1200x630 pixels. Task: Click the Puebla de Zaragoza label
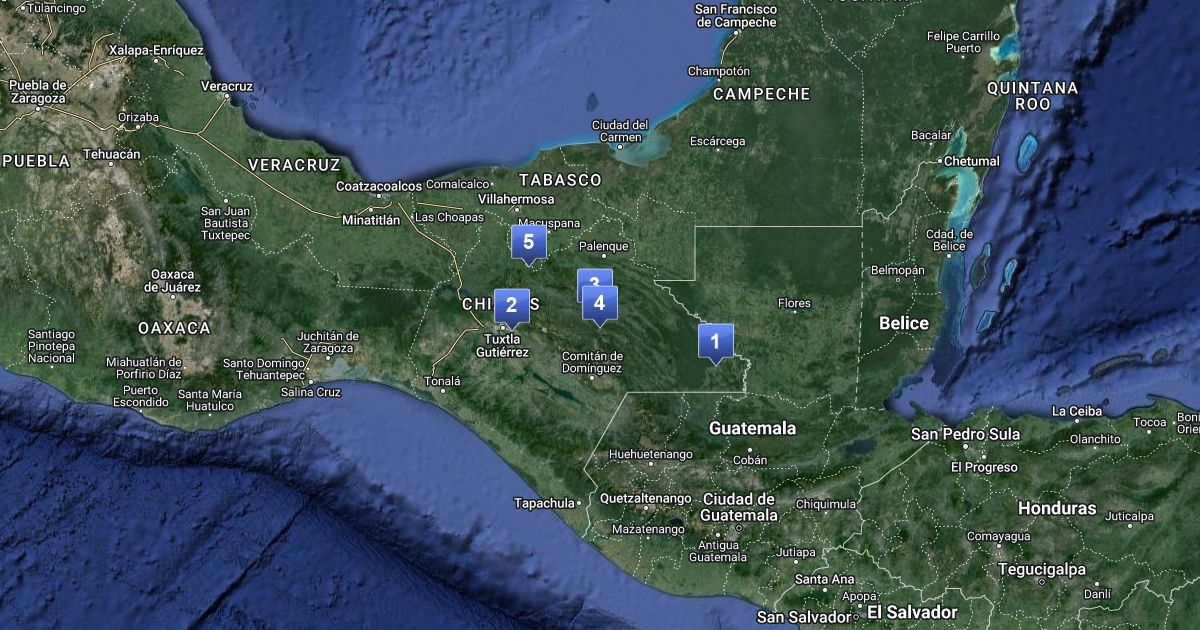[x=38, y=92]
